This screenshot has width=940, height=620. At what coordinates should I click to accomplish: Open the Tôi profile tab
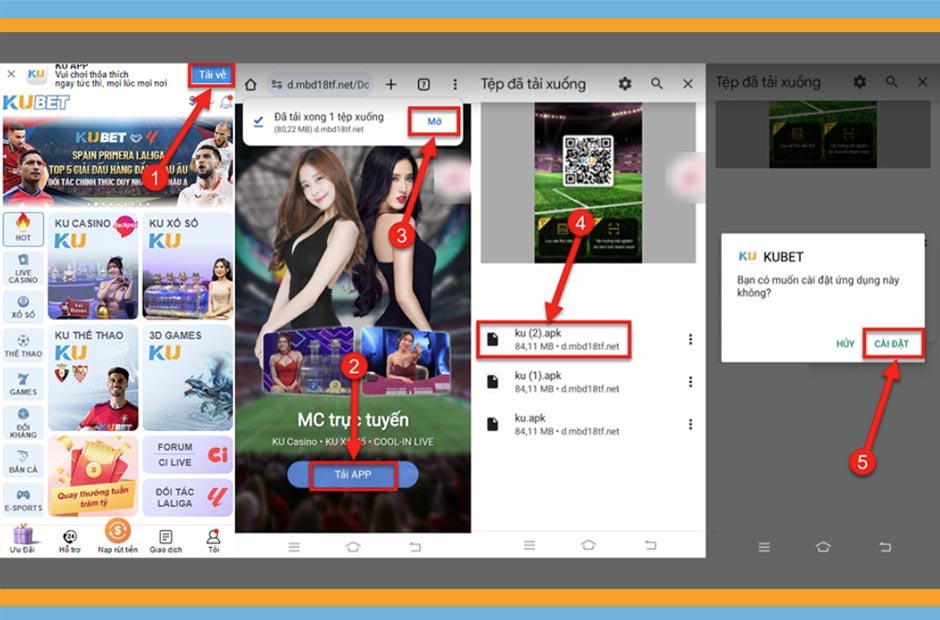point(213,541)
